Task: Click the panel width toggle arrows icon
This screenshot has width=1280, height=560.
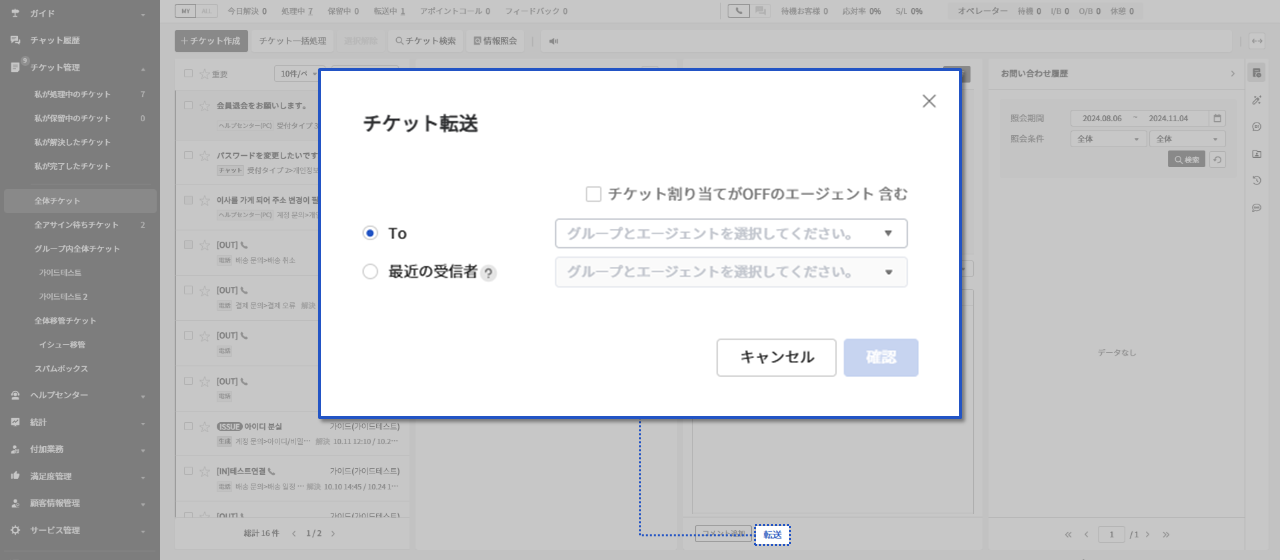Action: 1257,41
